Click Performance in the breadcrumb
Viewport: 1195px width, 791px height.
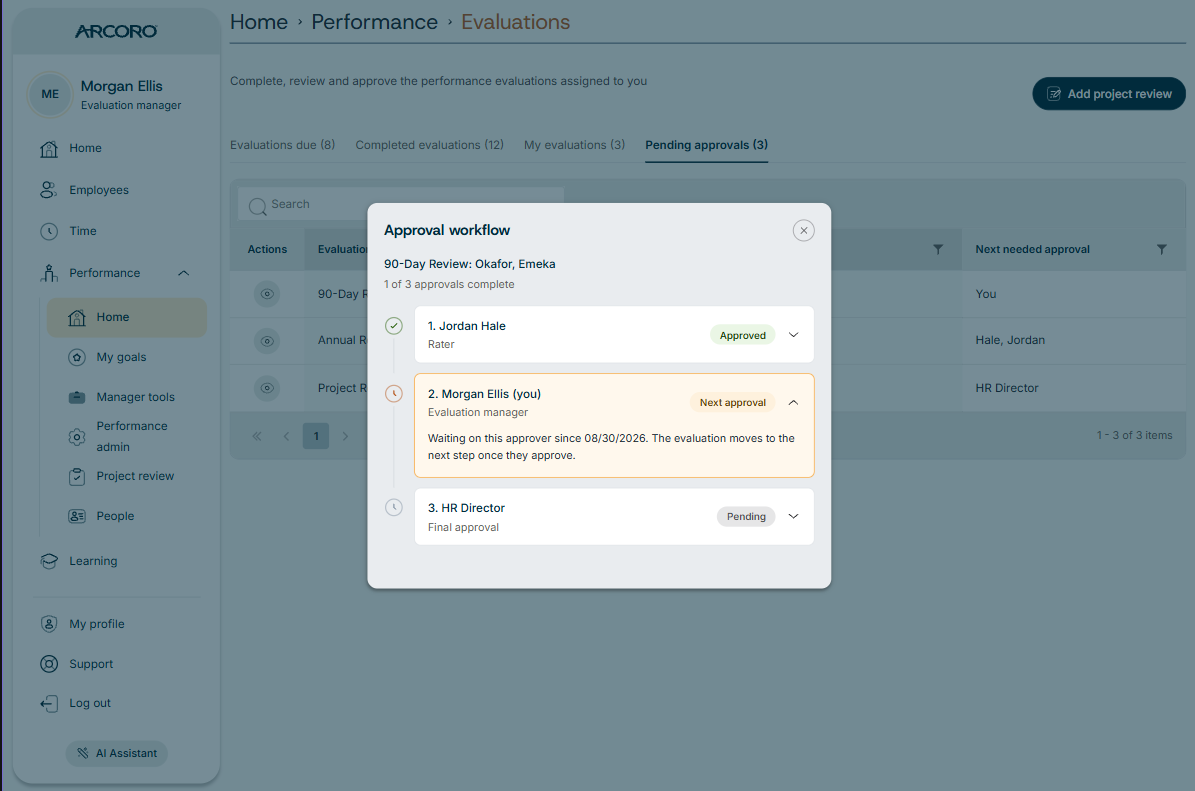point(374,22)
